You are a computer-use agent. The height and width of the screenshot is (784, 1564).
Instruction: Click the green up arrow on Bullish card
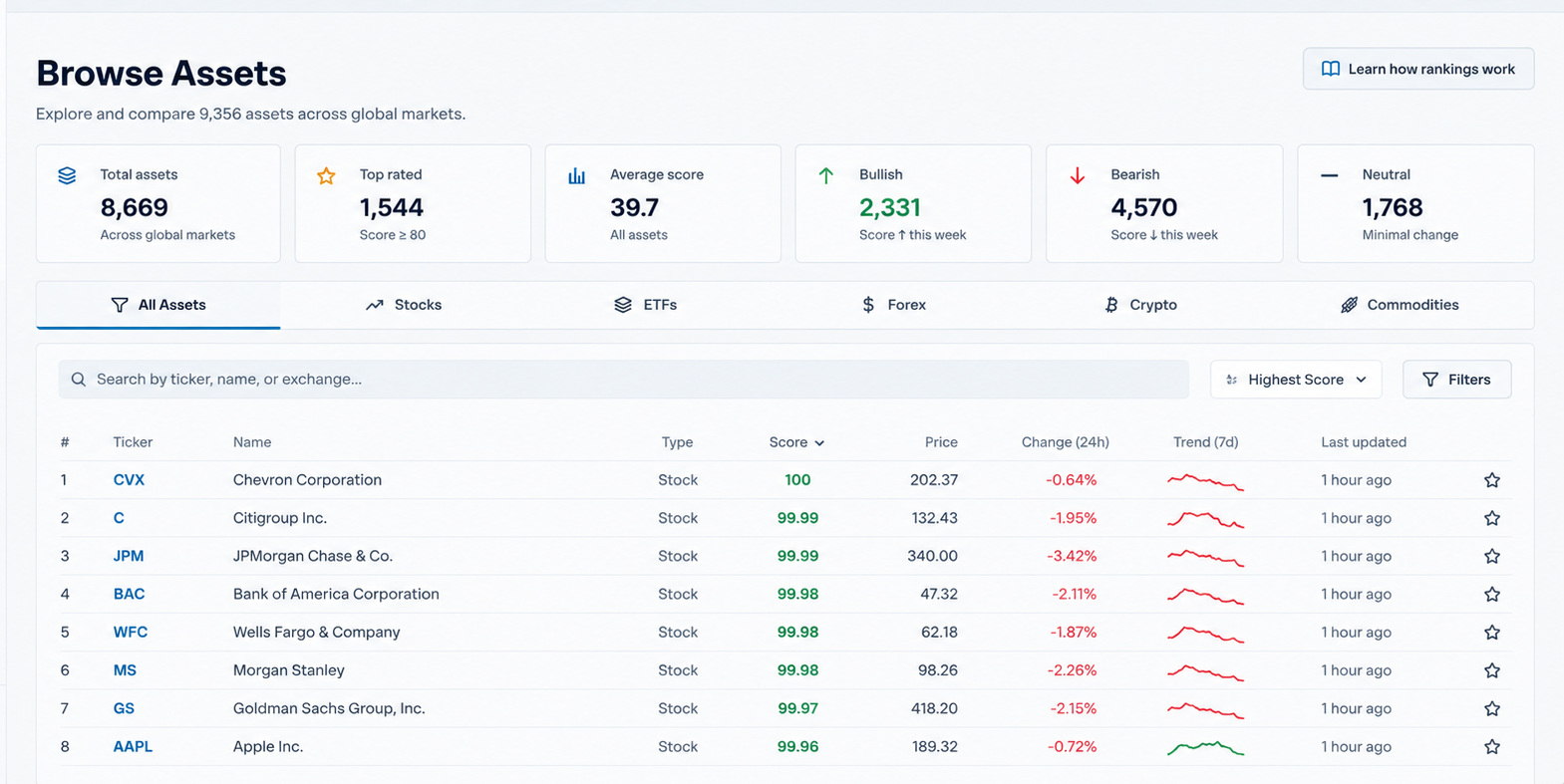pos(826,175)
